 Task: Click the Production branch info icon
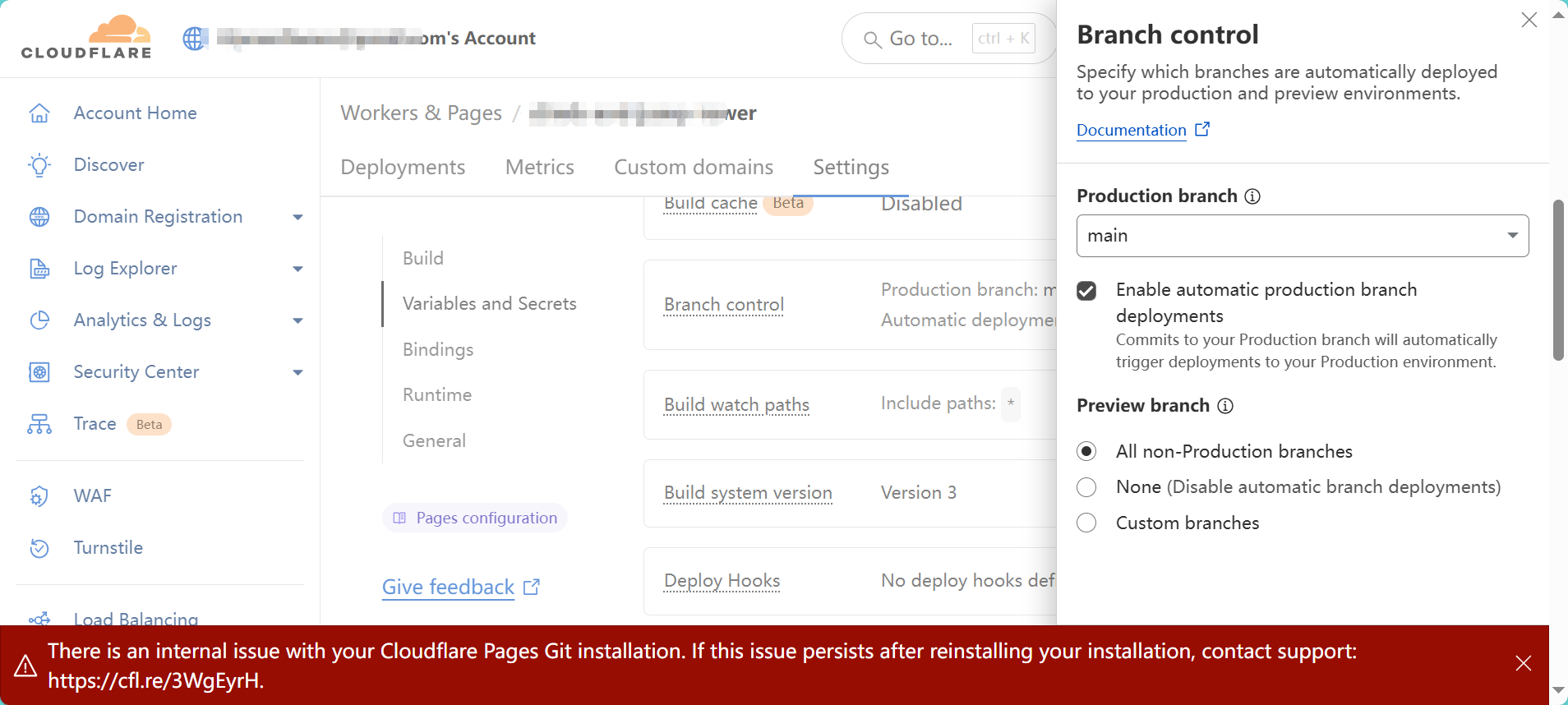coord(1252,196)
